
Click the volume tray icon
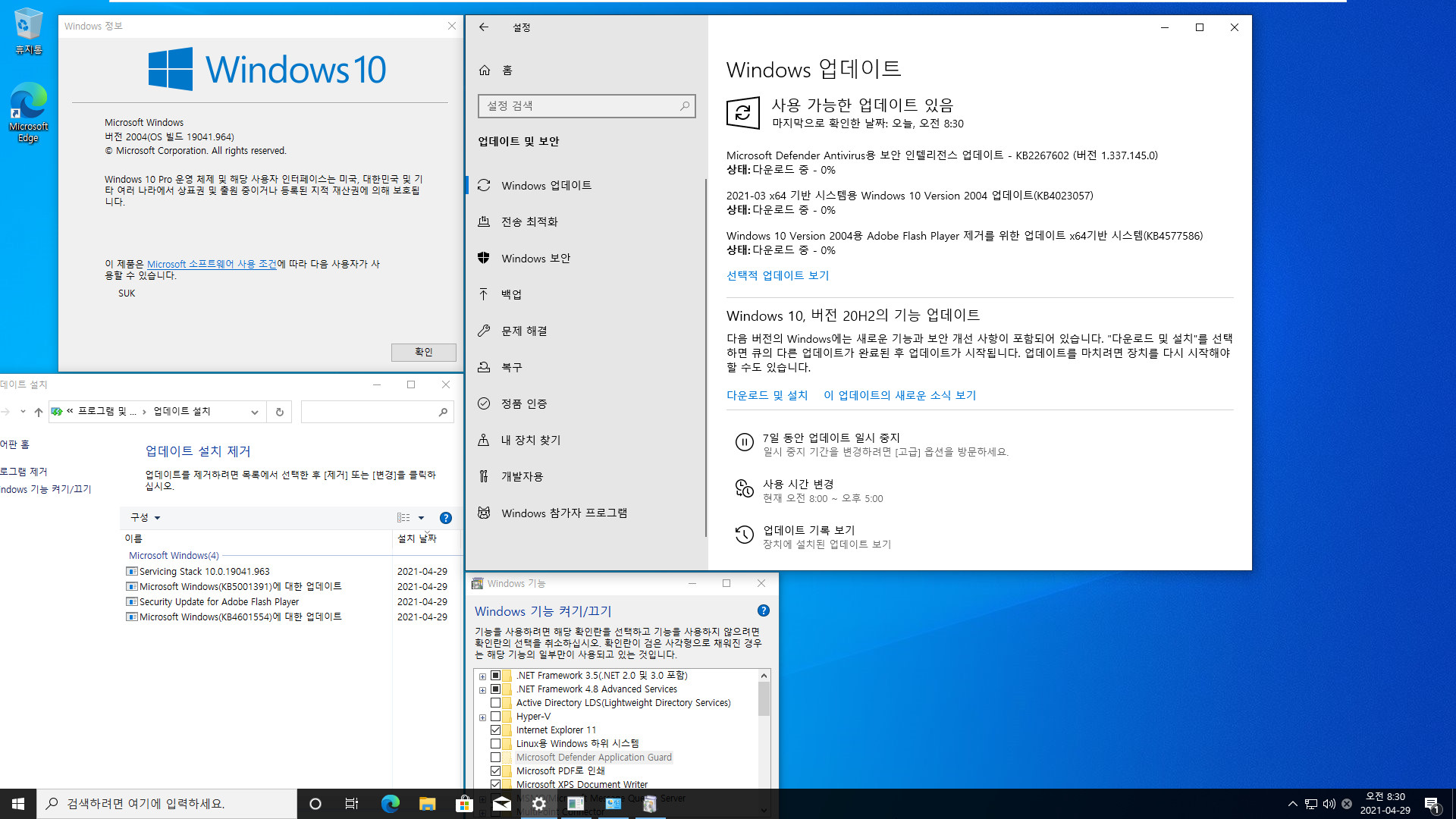pyautogui.click(x=1329, y=804)
